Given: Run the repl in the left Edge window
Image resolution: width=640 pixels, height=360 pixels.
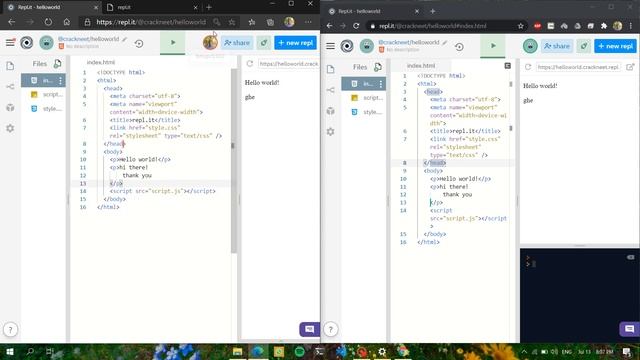Looking at the screenshot, I should pos(173,42).
